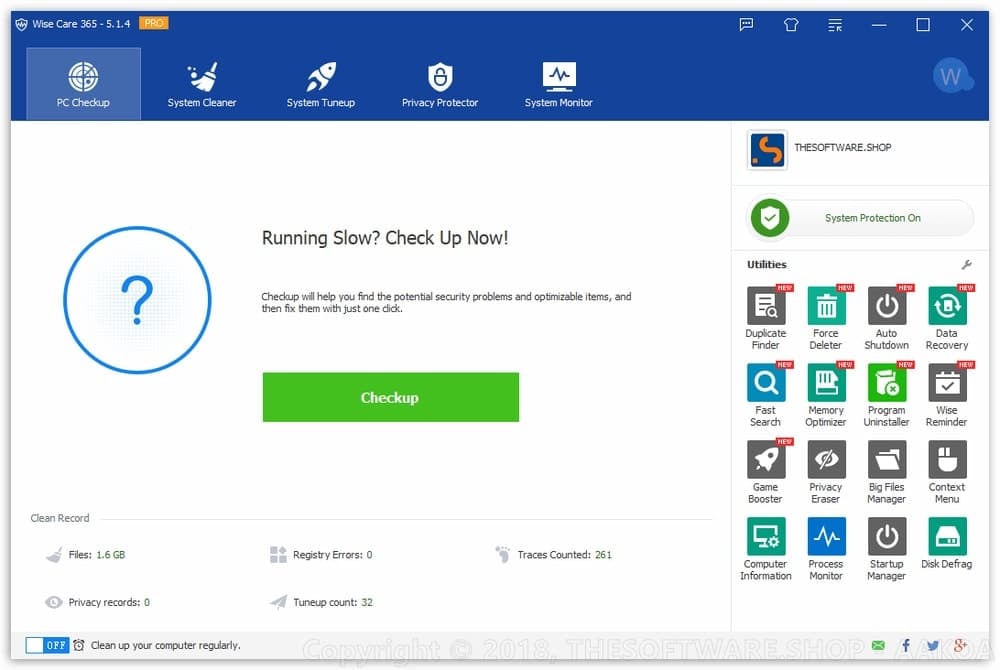Open the Wise Reminder utility
Screen dimensions: 1000x670
coord(946,395)
